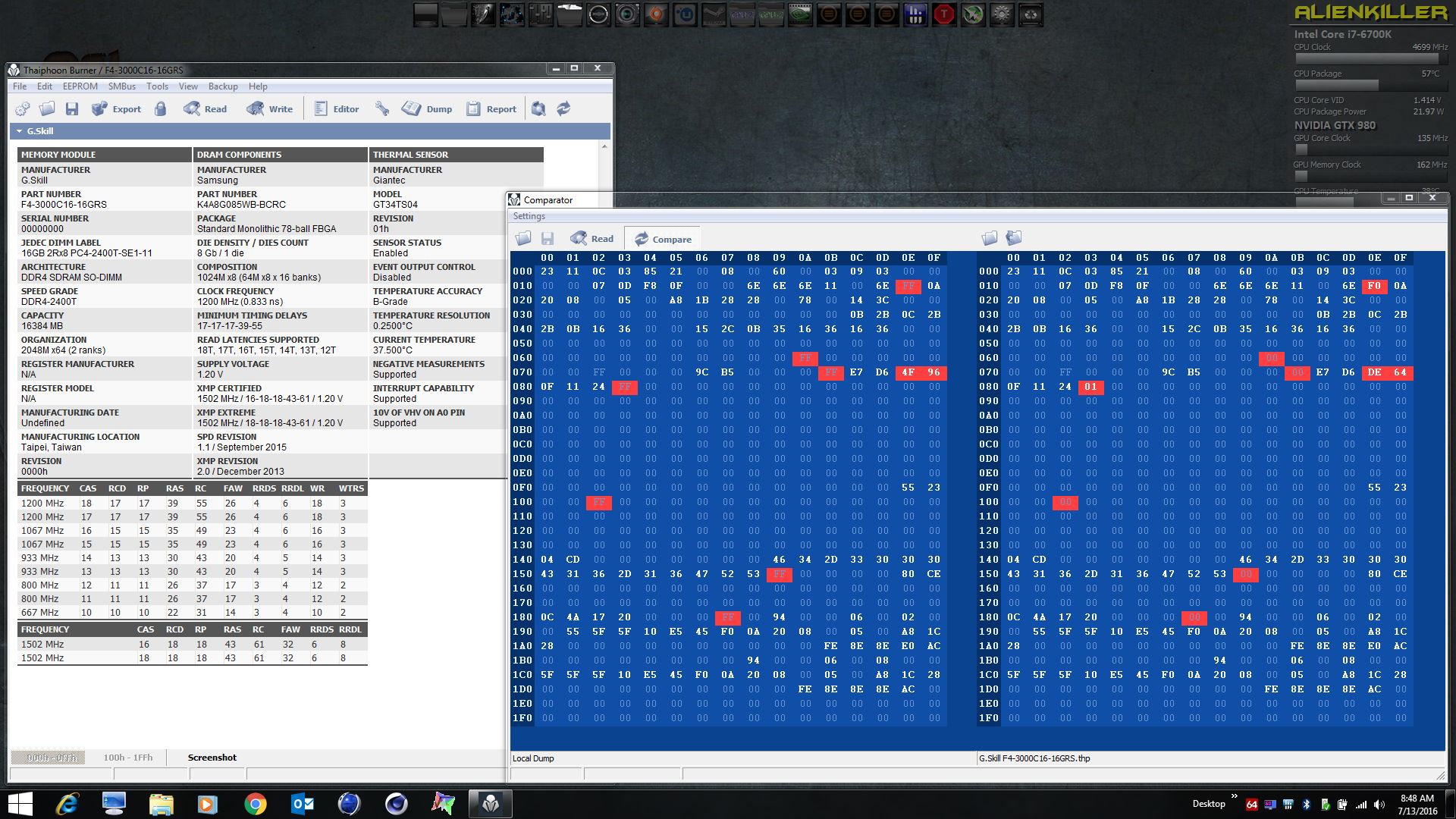Open Google Chrome from the taskbar
Screen dimensions: 1456x819
click(x=256, y=804)
